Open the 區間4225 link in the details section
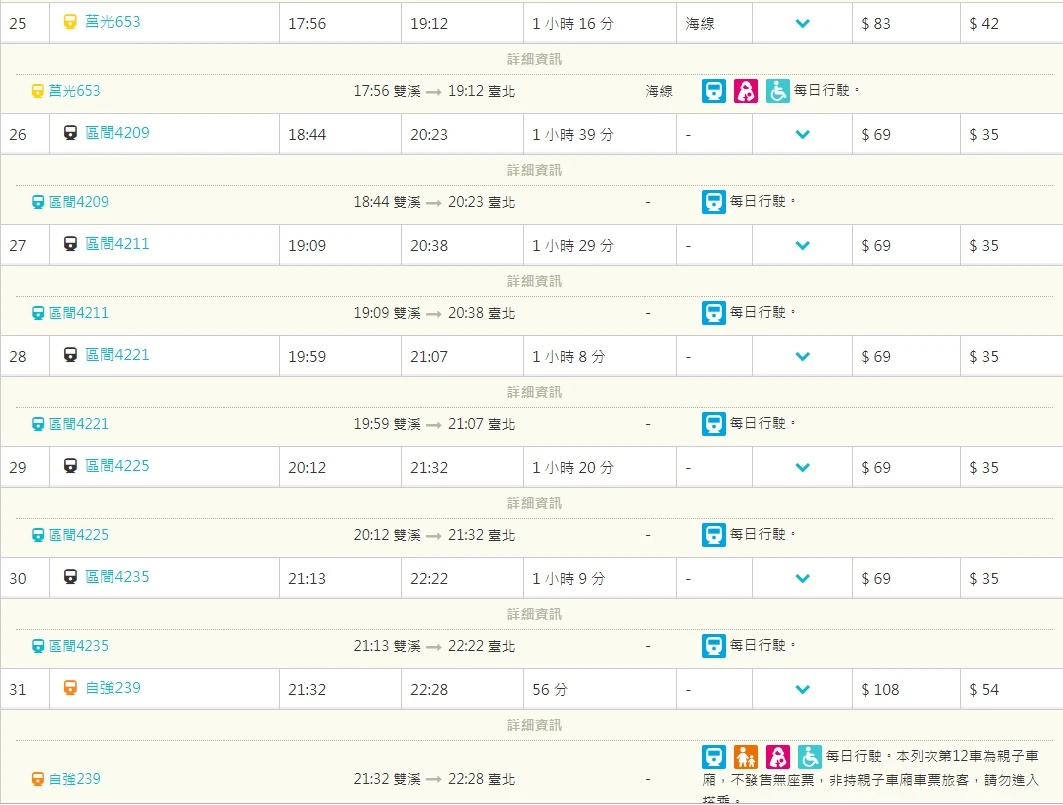 79,535
